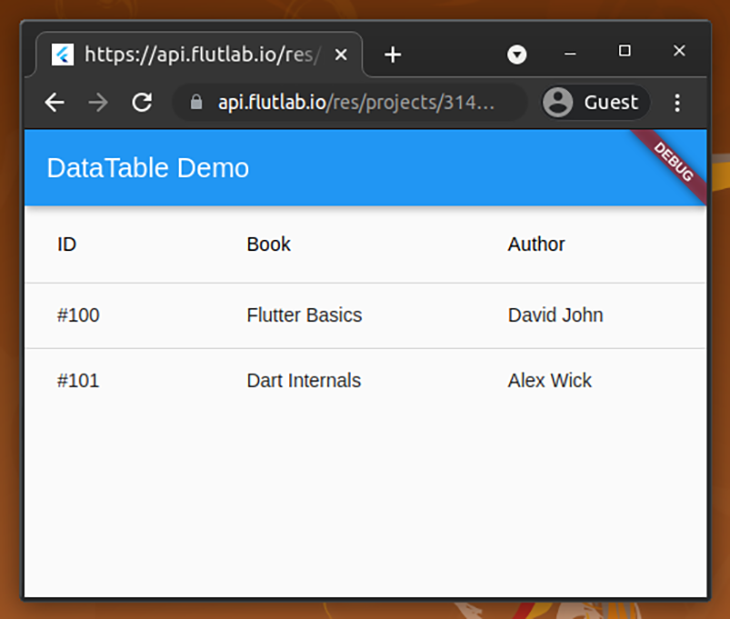
Task: Minimize the browser window
Action: pyautogui.click(x=570, y=54)
